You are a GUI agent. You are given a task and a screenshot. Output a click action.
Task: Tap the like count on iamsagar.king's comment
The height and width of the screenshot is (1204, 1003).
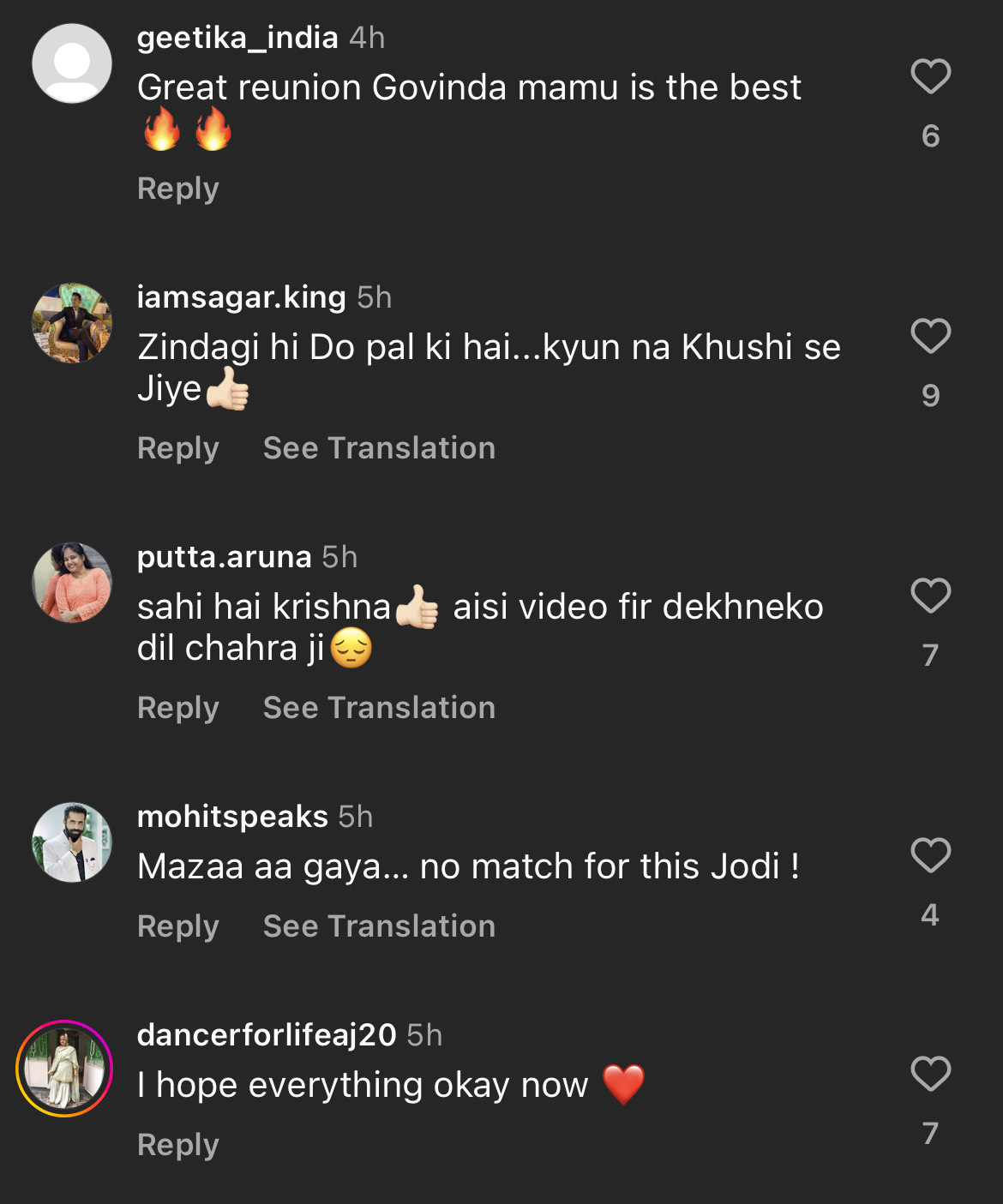[x=930, y=395]
